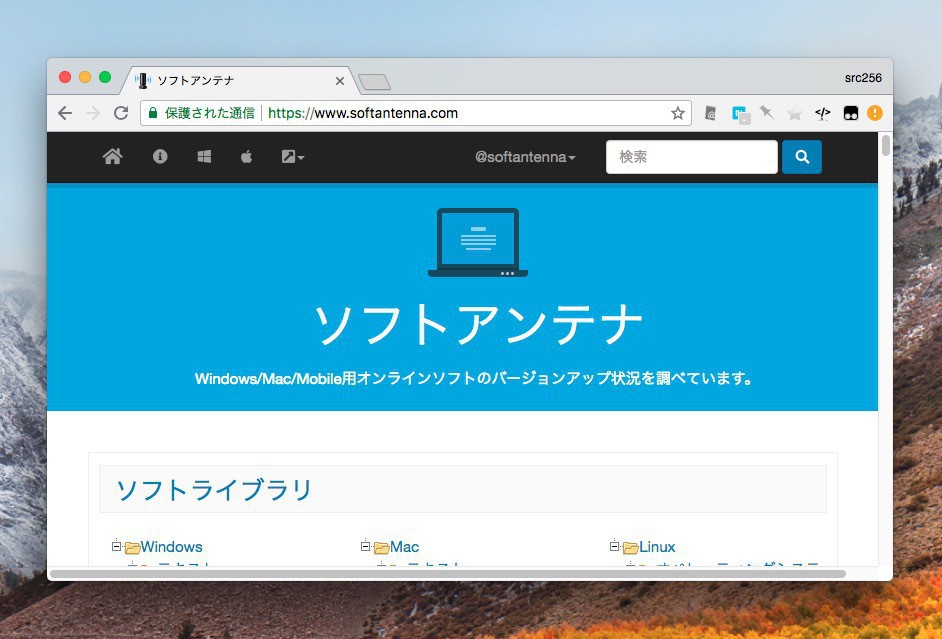This screenshot has width=942, height=639.
Task: Open the info circle icon in navbar
Action: [160, 157]
